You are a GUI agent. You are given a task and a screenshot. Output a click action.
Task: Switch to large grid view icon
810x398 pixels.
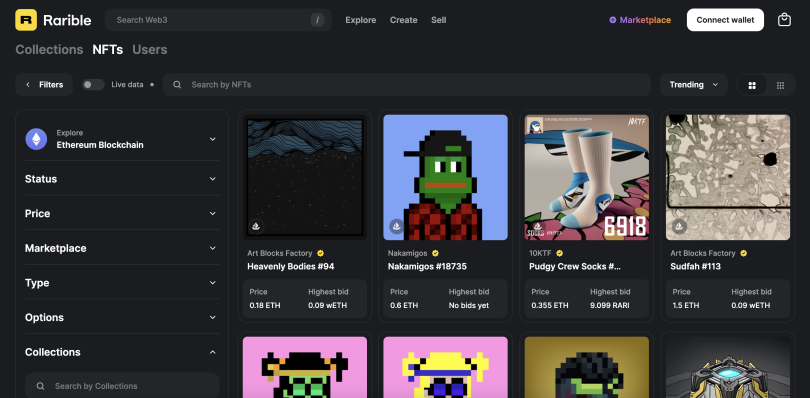coord(752,85)
